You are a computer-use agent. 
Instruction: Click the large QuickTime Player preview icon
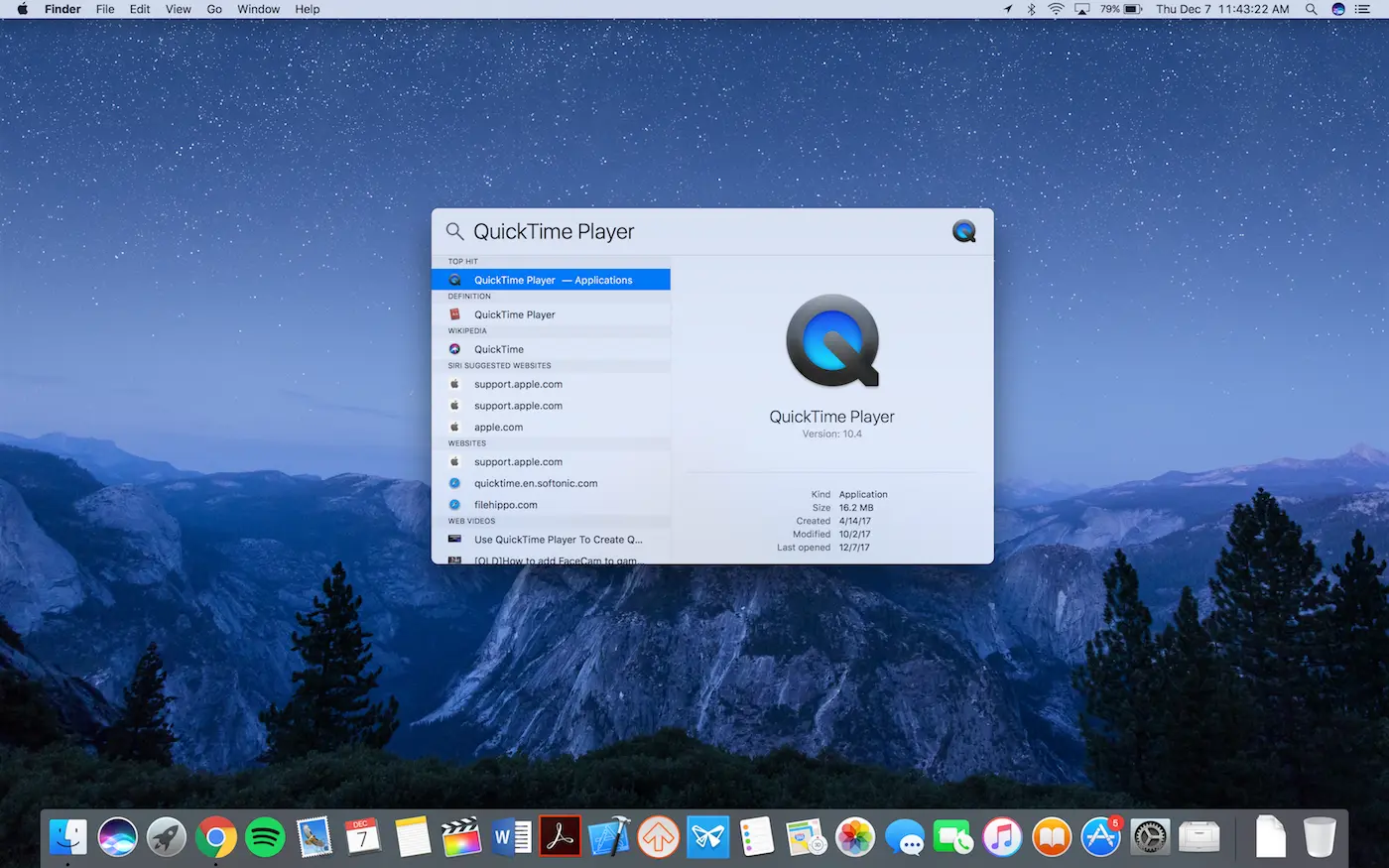click(x=832, y=341)
